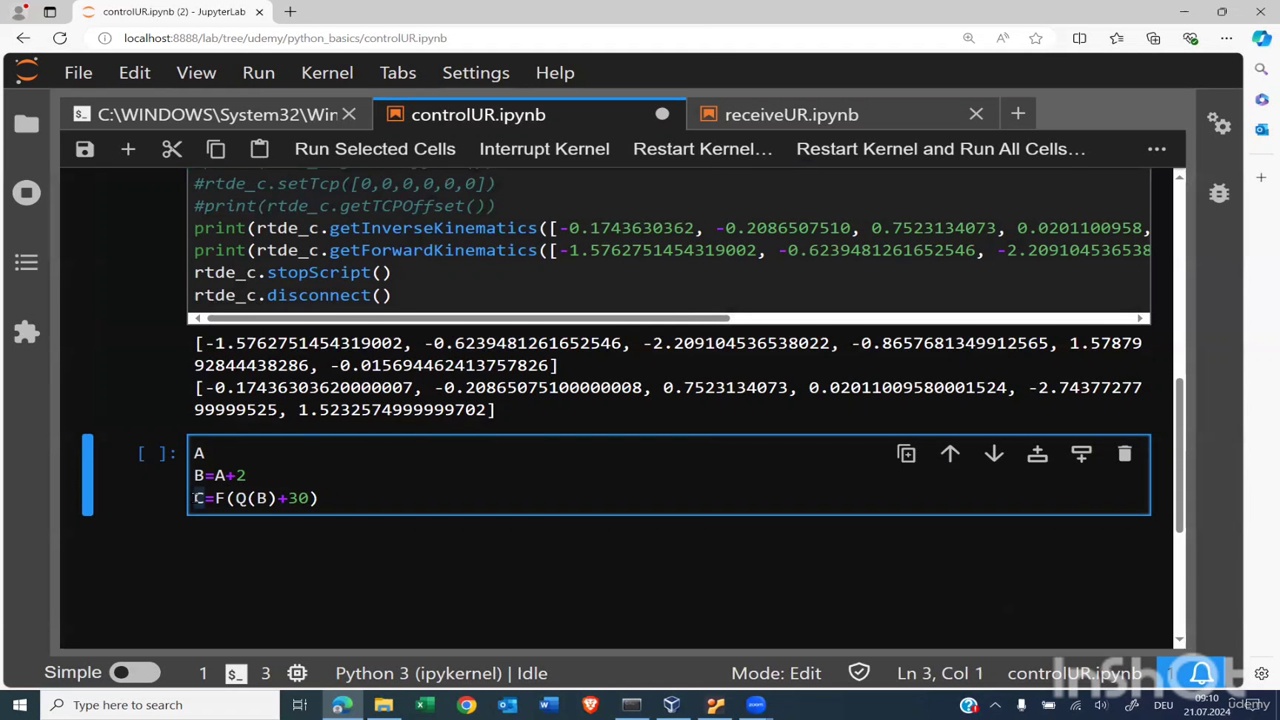Open a new browser tab
This screenshot has width=1280, height=720.
pos(290,12)
